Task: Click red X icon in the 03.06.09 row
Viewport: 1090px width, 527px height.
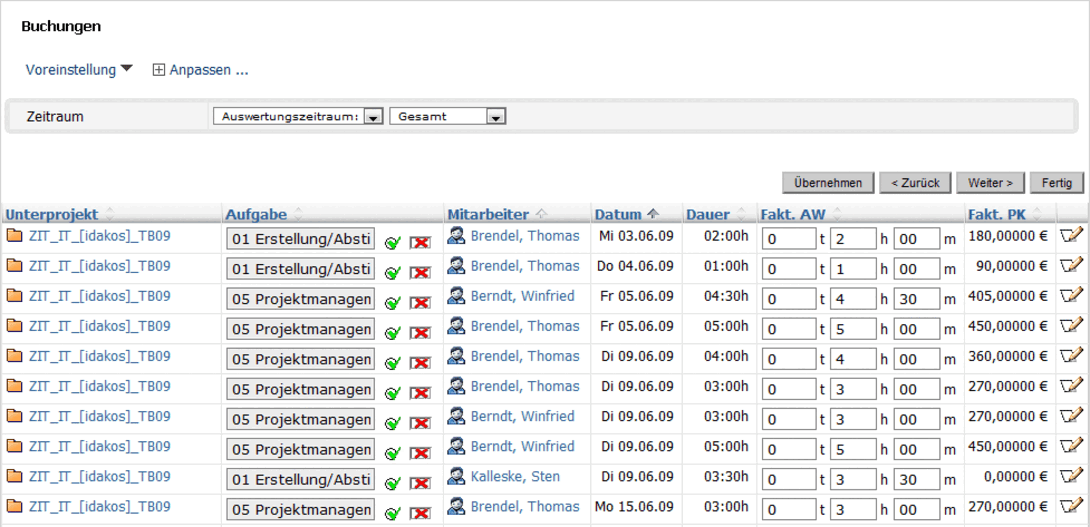Action: tap(420, 242)
